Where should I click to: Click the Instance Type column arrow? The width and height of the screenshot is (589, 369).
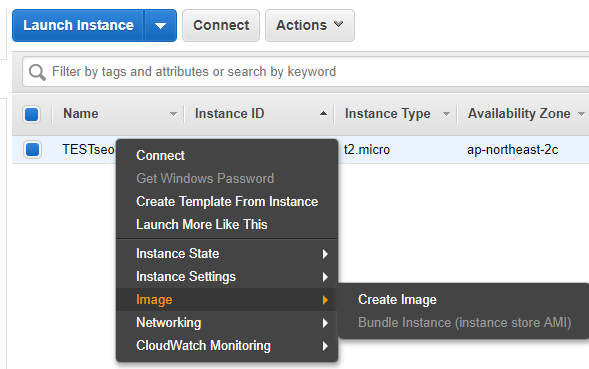click(446, 114)
